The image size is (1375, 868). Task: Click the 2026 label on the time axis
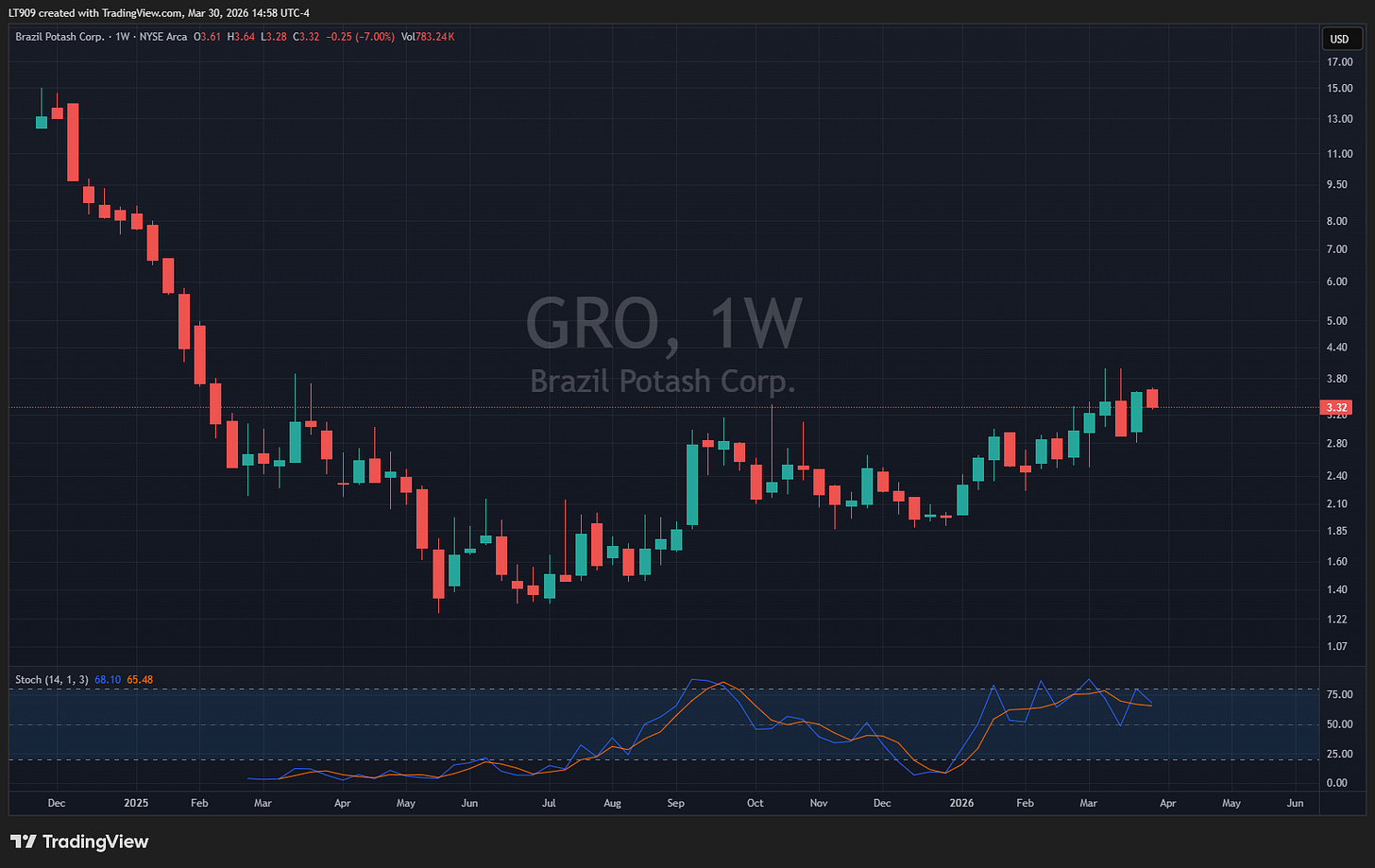(961, 804)
